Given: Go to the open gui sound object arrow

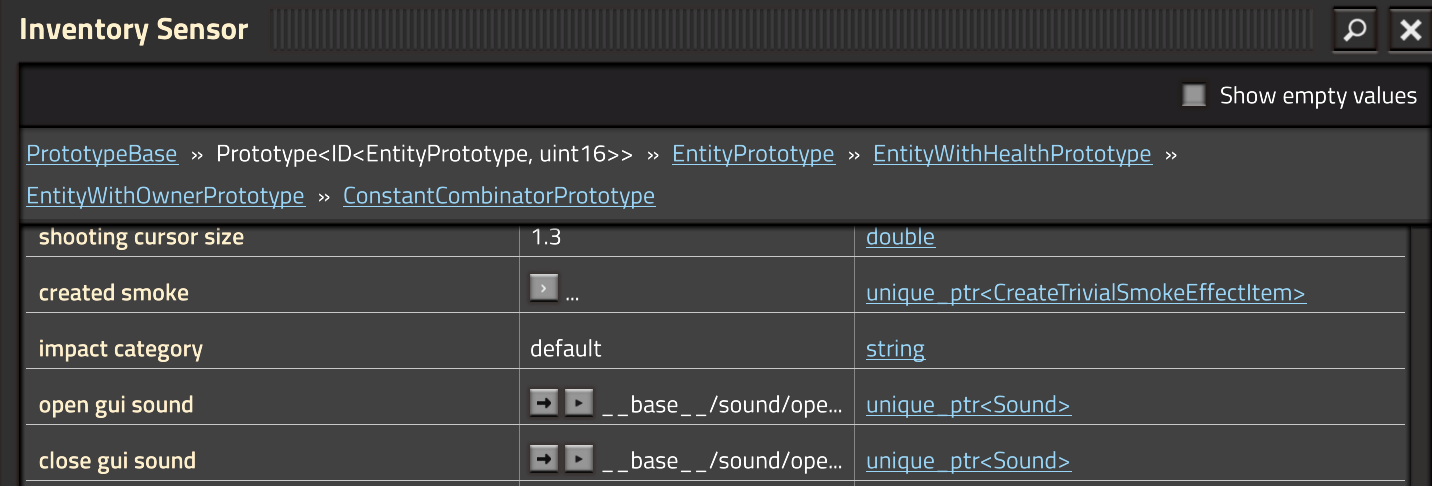Looking at the screenshot, I should point(543,403).
